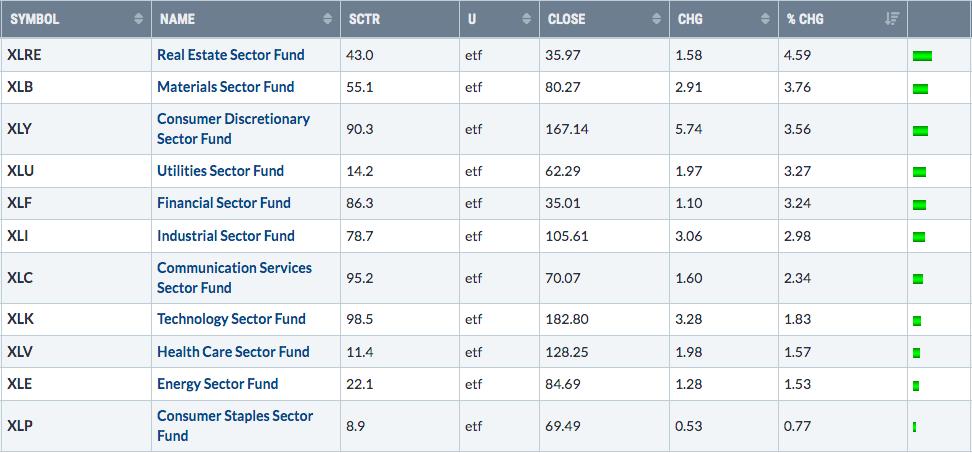Click the descending sort icon in % CHG header

coord(893,19)
